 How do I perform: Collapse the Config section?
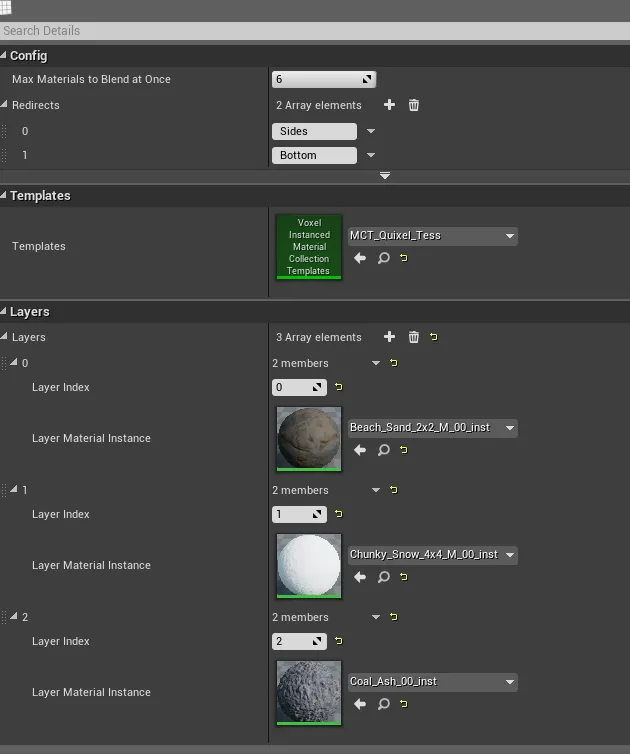point(5,56)
